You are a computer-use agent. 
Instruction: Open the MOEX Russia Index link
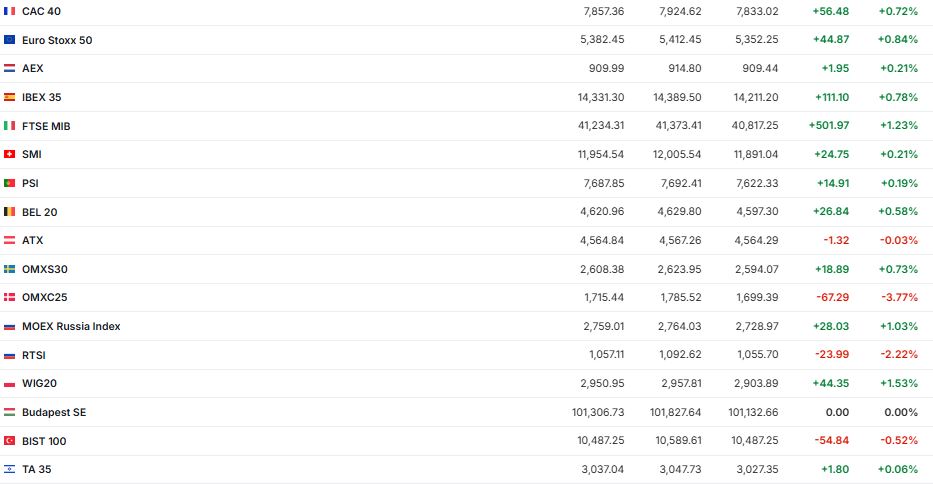click(x=71, y=326)
